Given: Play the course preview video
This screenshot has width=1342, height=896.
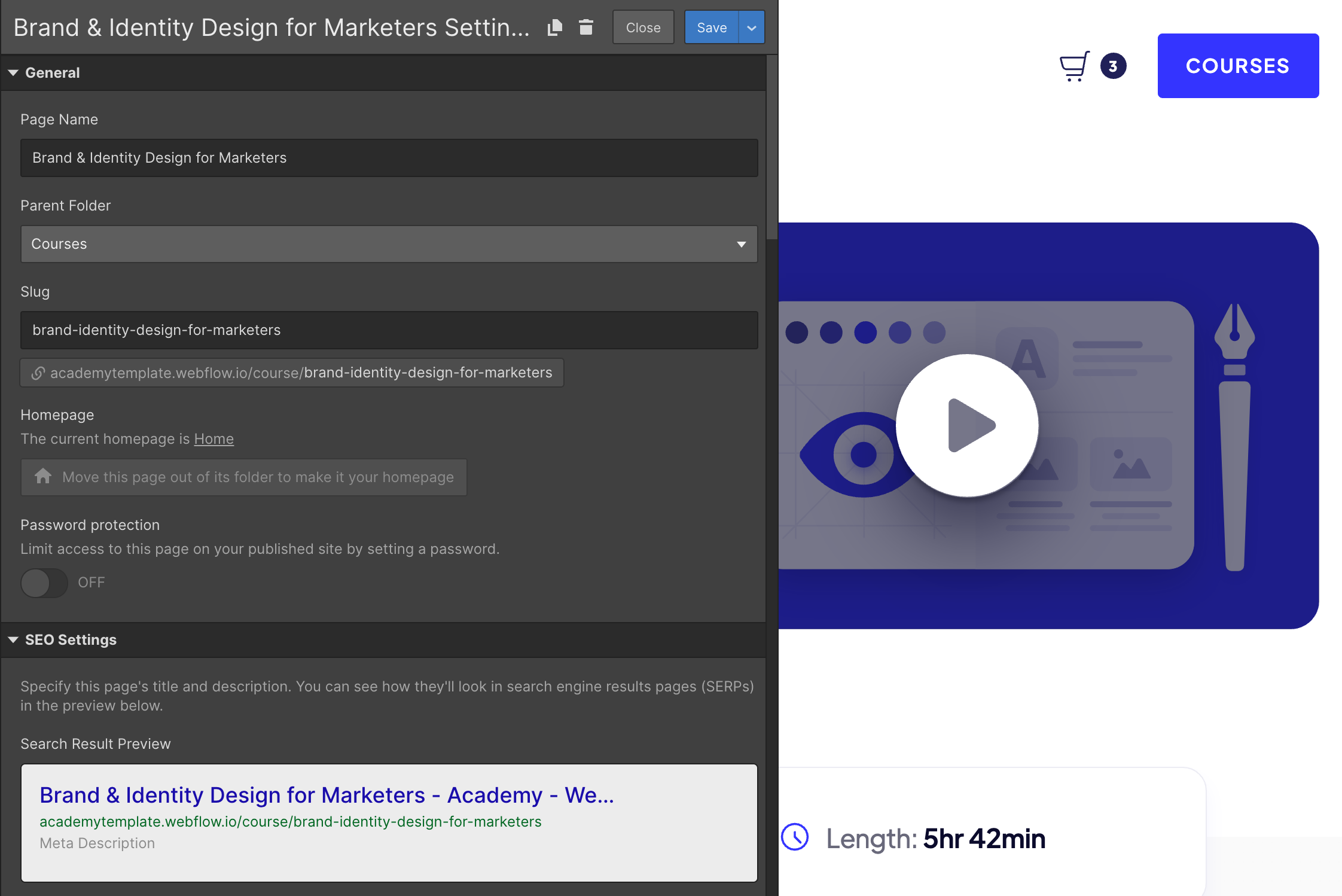Looking at the screenshot, I should pos(966,425).
